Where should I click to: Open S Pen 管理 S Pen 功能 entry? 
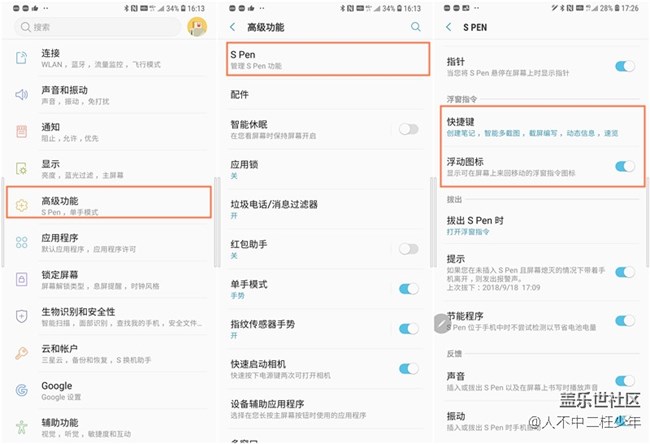328,59
